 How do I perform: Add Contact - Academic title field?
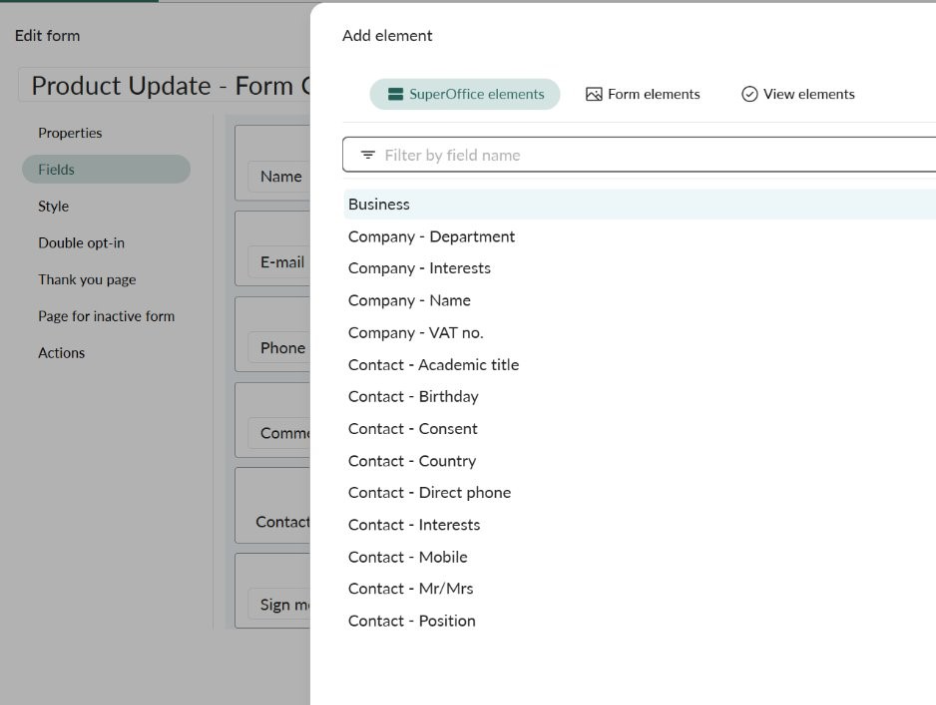(x=433, y=365)
